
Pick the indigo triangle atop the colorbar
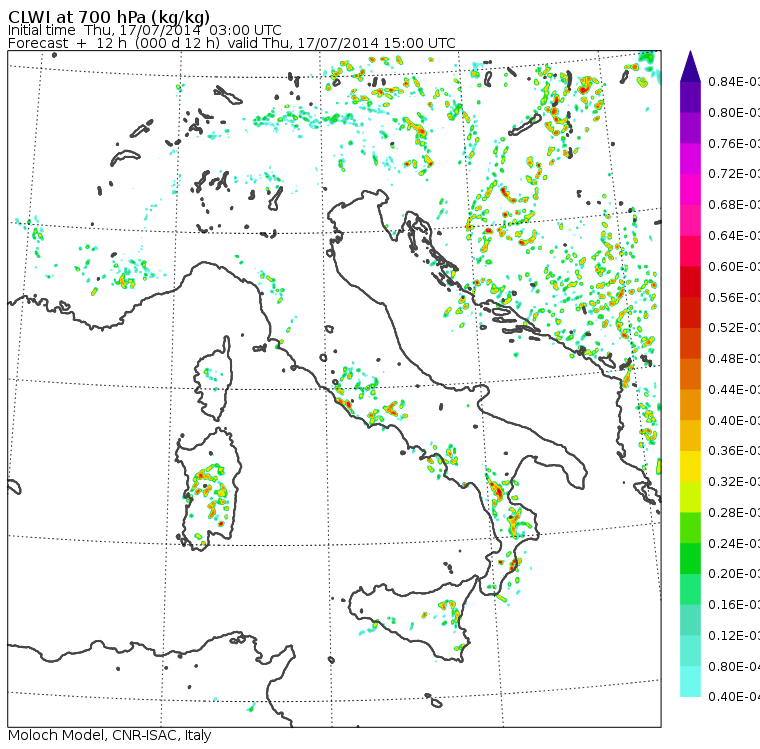[x=691, y=66]
